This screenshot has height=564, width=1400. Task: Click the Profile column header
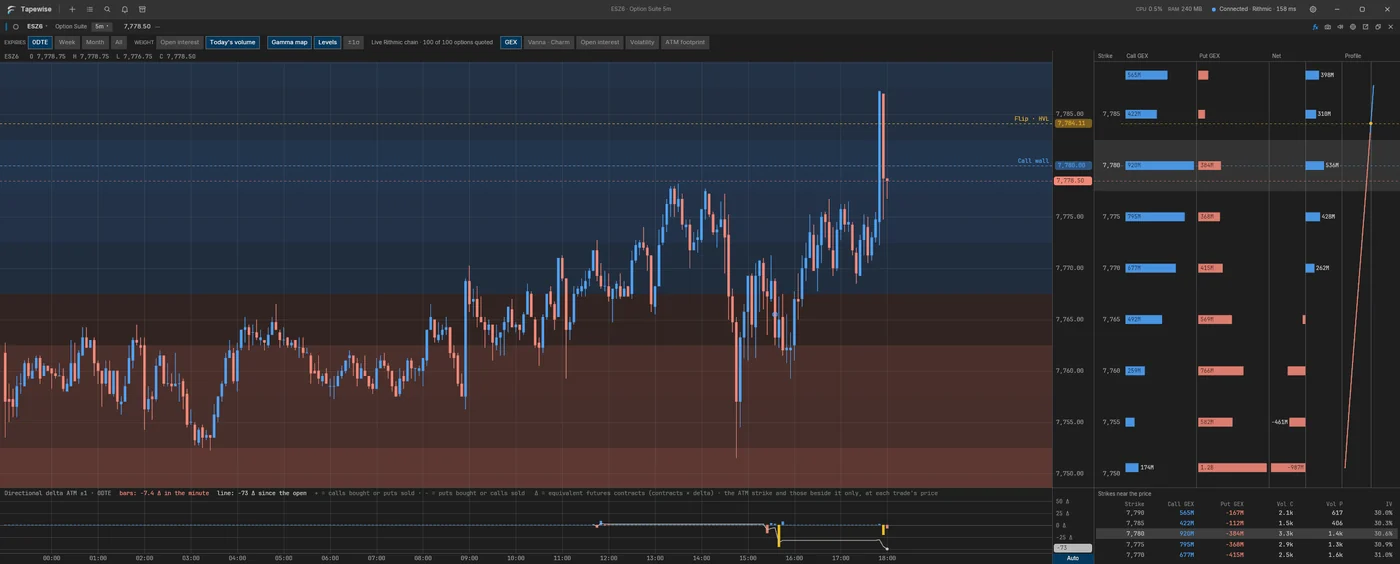pyautogui.click(x=1353, y=56)
